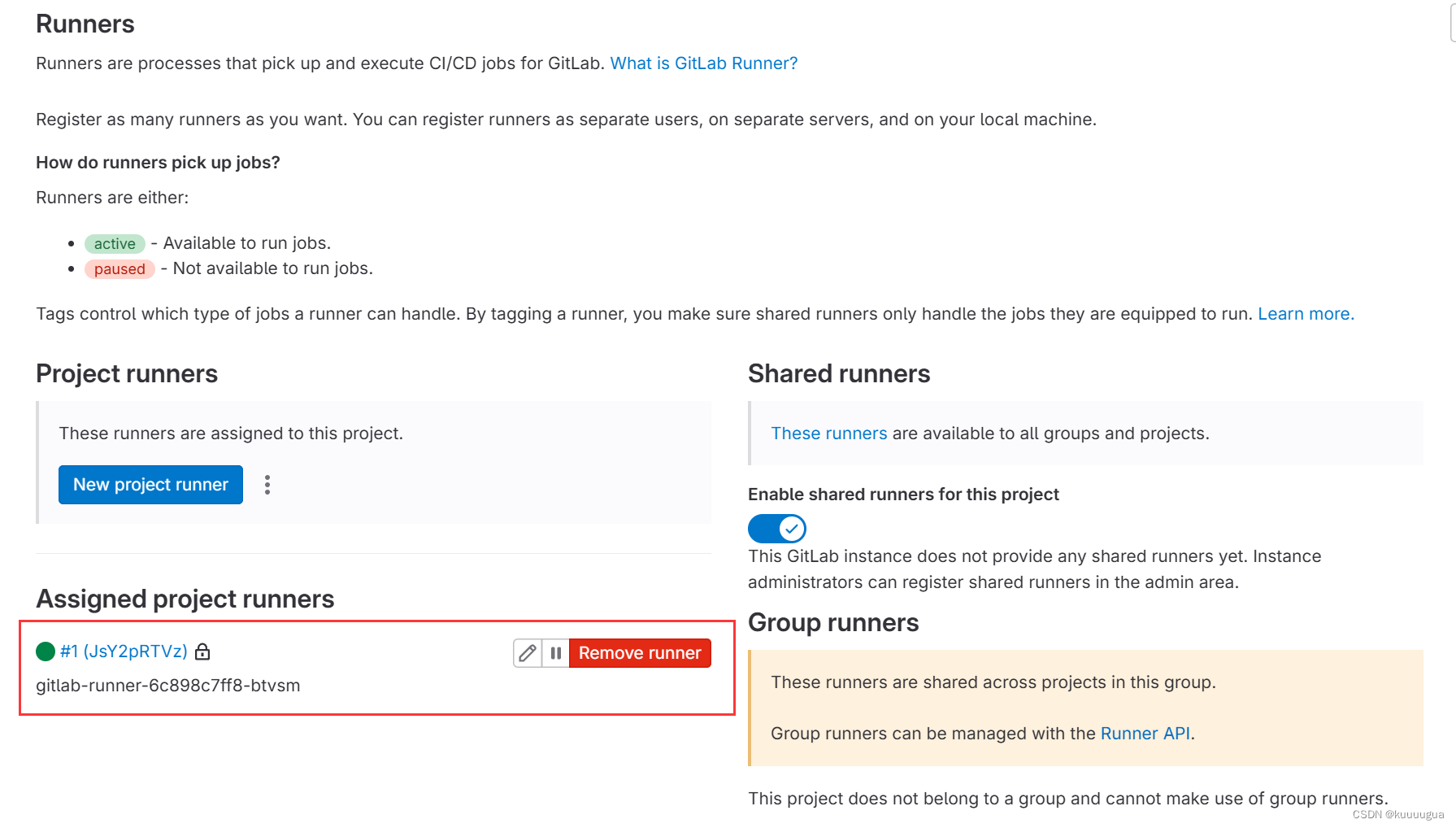Click runner description gitlab-runner-6c898c7ff8-btvsm
This screenshot has width=1456, height=828.
(x=168, y=686)
